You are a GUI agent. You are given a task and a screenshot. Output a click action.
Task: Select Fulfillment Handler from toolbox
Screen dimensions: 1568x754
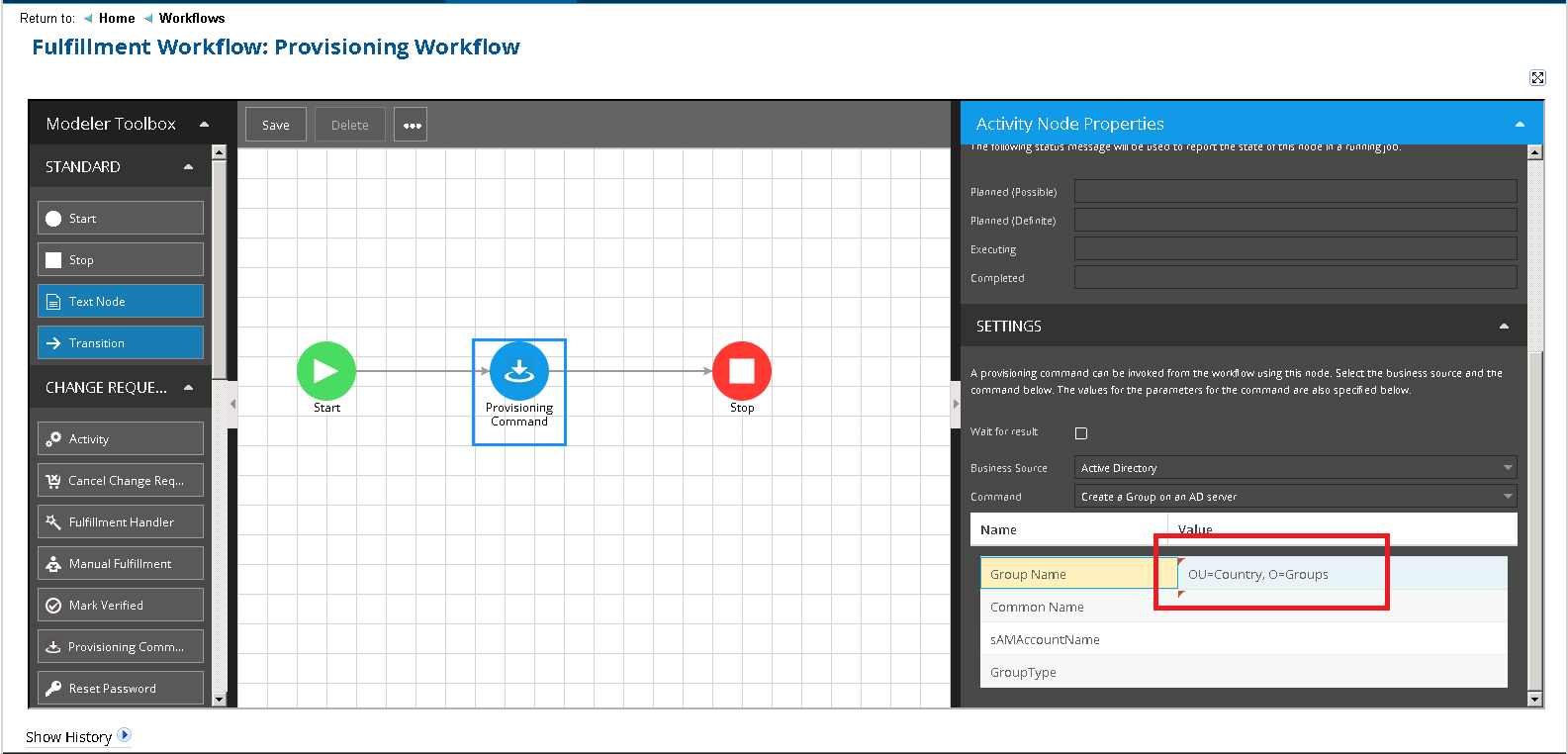pyautogui.click(x=121, y=522)
